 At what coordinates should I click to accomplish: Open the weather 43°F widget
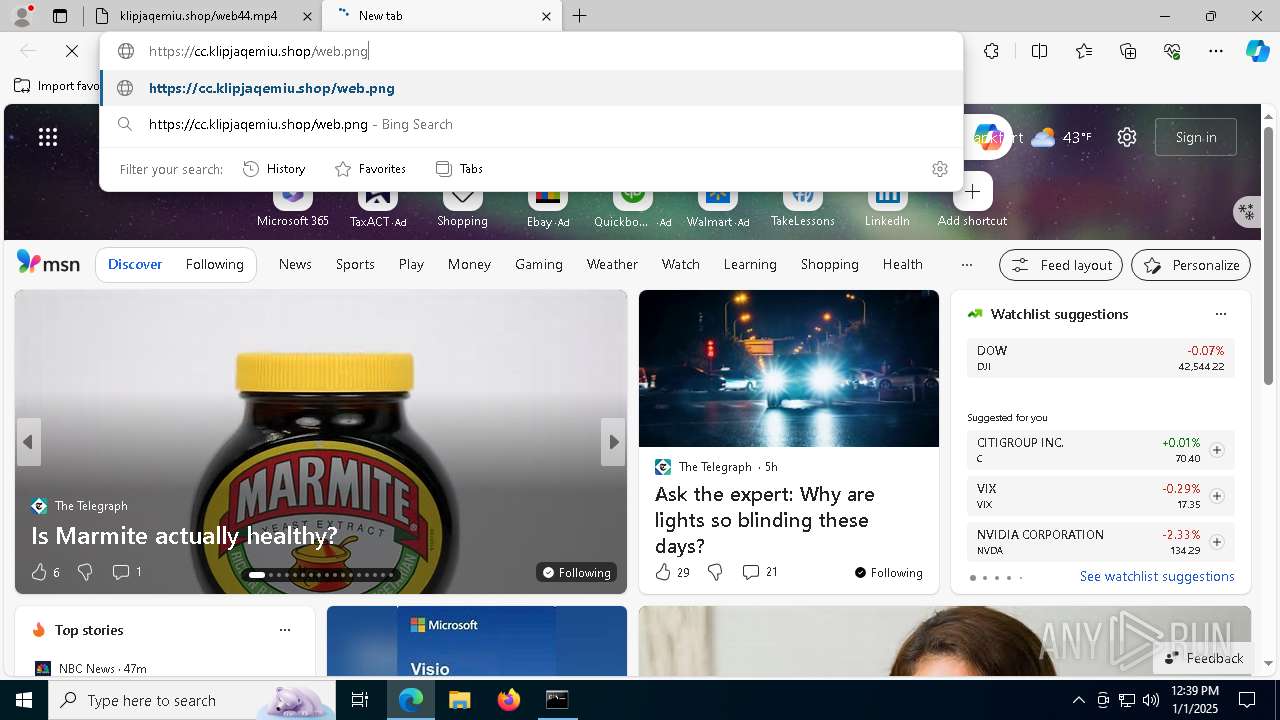(1061, 137)
